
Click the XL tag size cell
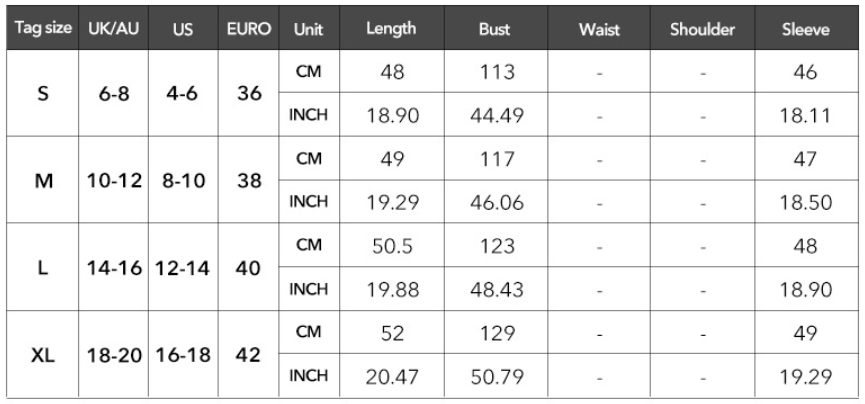pyautogui.click(x=42, y=354)
